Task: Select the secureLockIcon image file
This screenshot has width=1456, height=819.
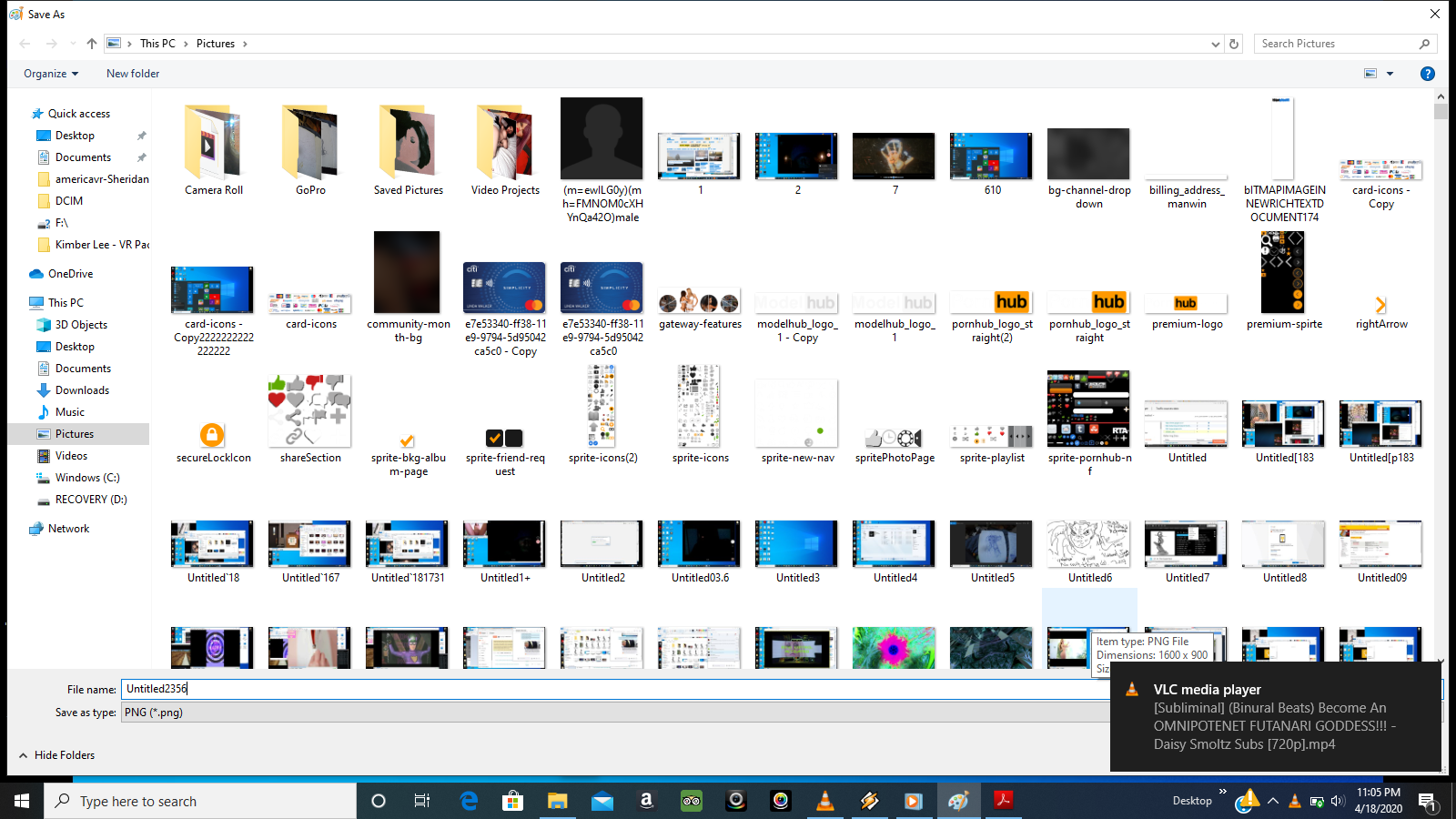Action: 214,442
